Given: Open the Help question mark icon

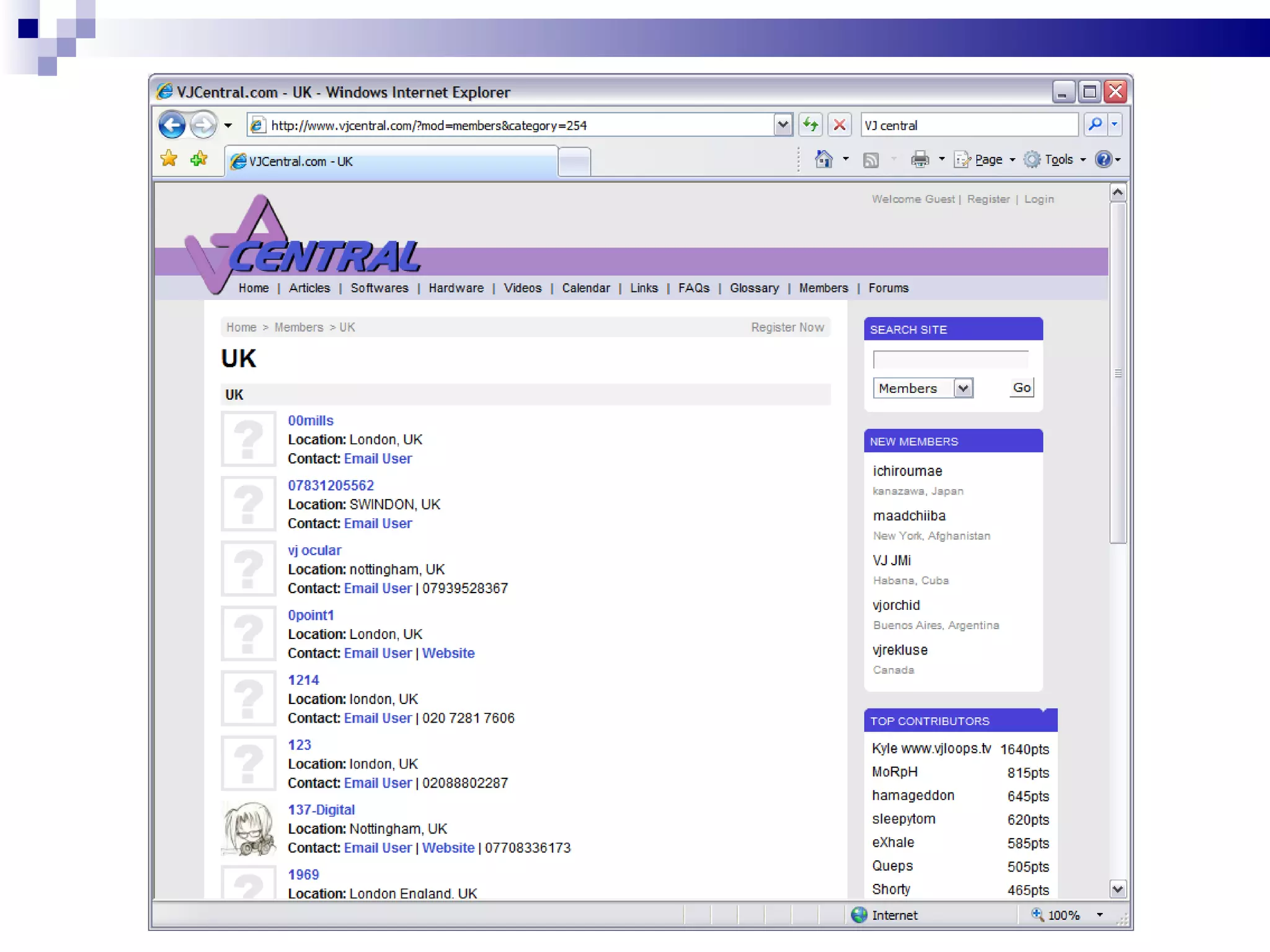Looking at the screenshot, I should pyautogui.click(x=1103, y=160).
